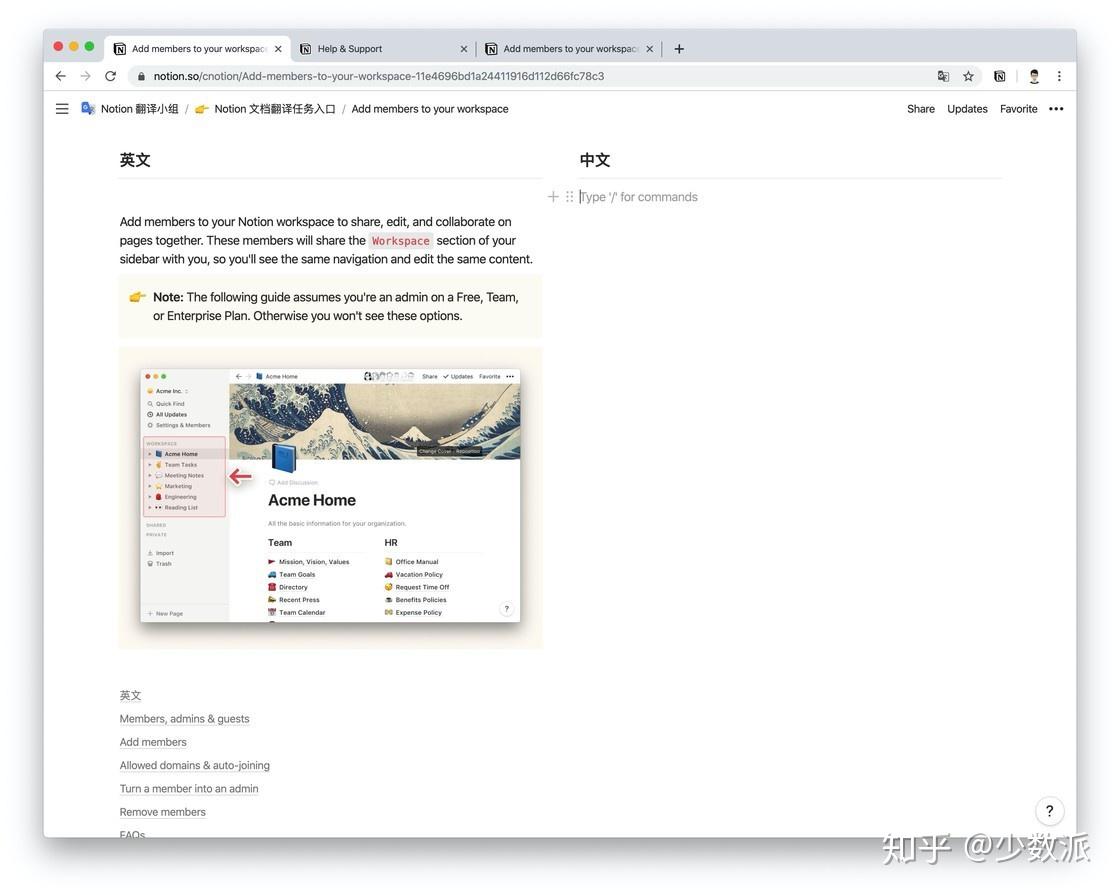Click the Chrome profile avatar
The width and height of the screenshot is (1120, 895).
(1033, 75)
